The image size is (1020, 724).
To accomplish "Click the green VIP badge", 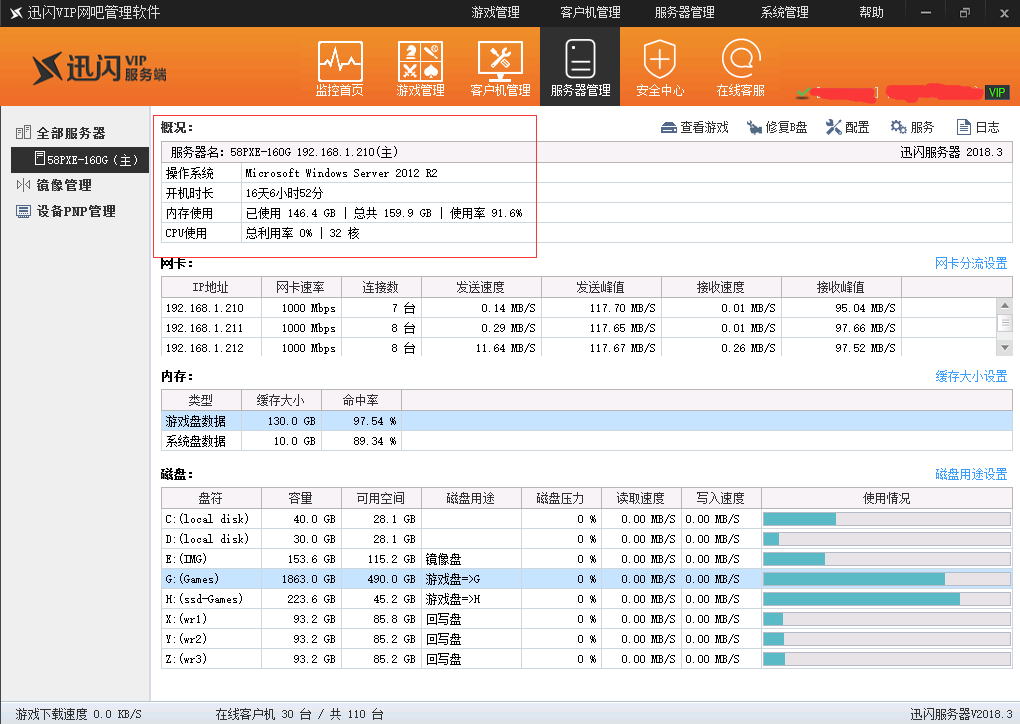I will [997, 92].
